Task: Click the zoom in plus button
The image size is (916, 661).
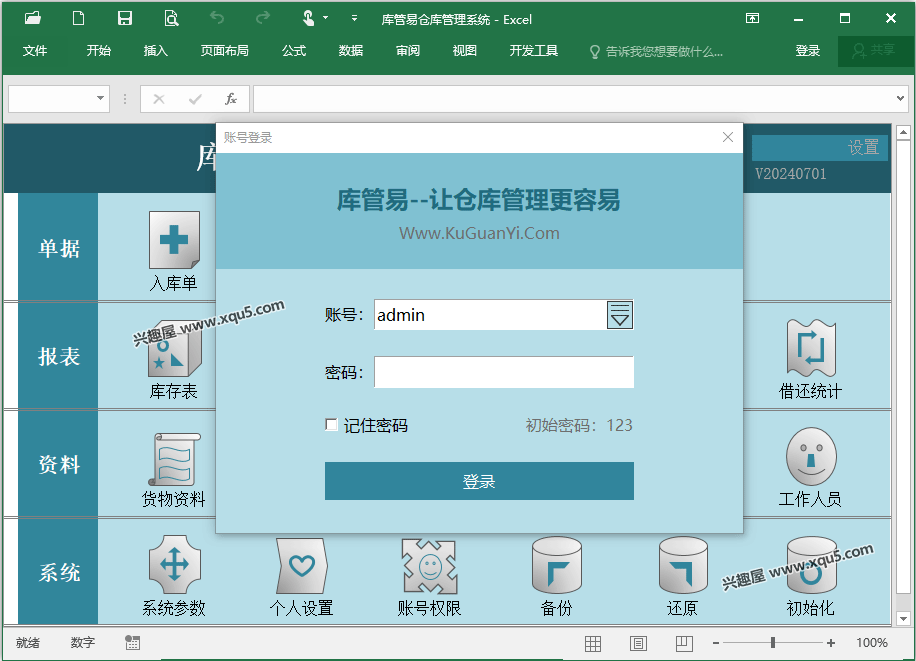Action: pyautogui.click(x=831, y=643)
